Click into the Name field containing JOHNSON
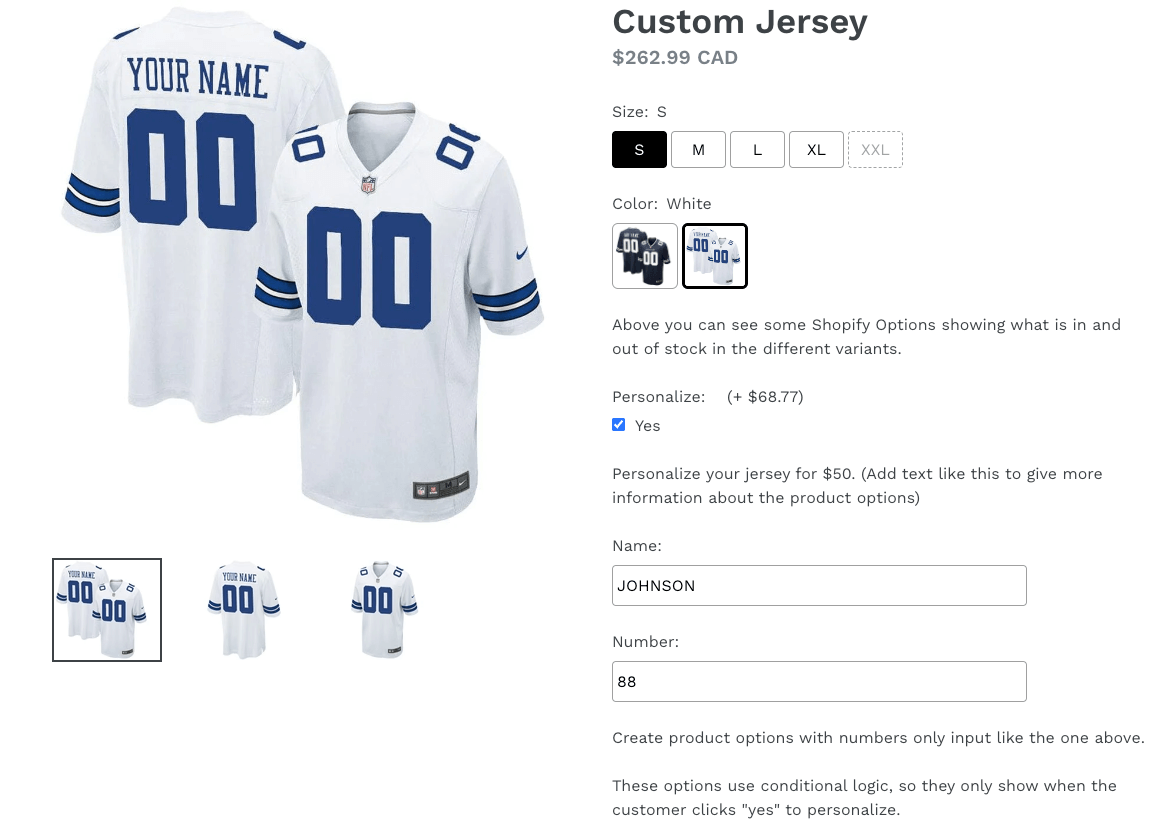Viewport: 1162px width, 830px height. click(x=819, y=586)
